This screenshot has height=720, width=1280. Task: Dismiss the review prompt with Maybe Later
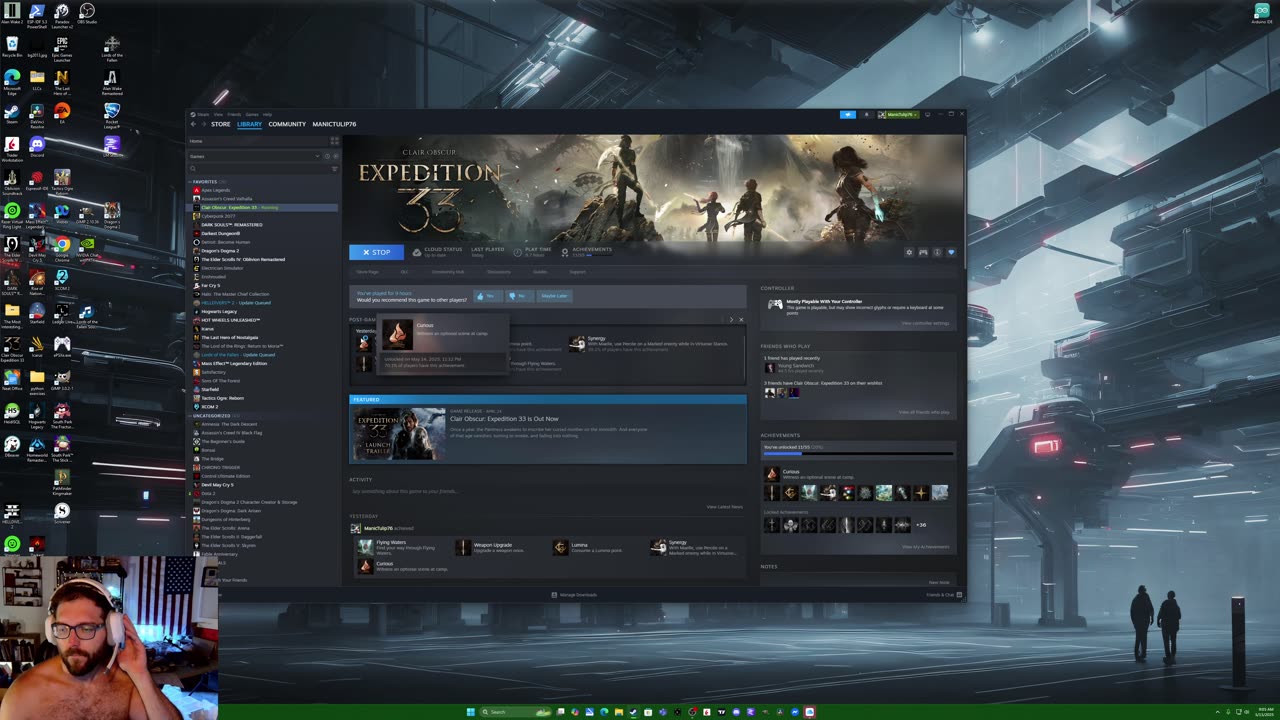[x=554, y=296]
